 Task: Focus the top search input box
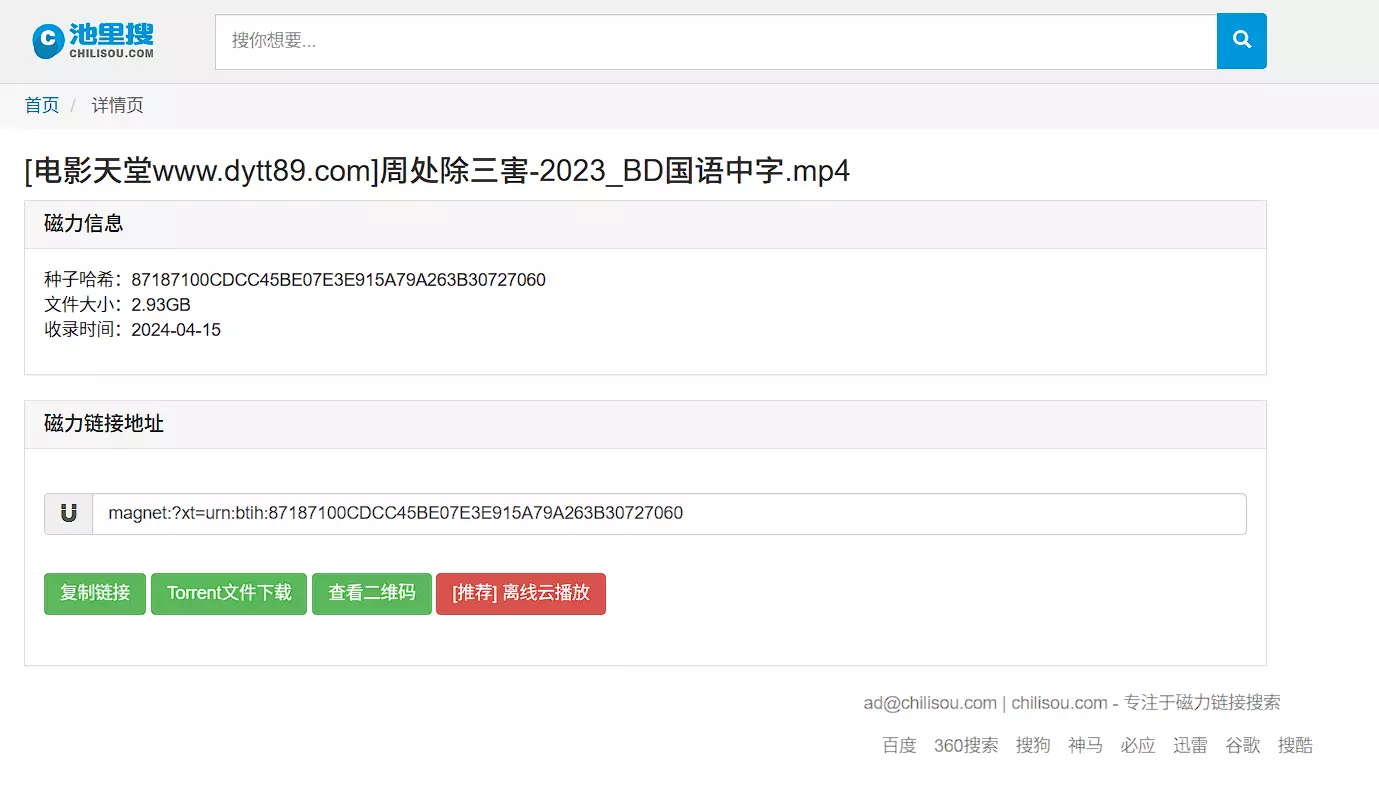click(715, 41)
